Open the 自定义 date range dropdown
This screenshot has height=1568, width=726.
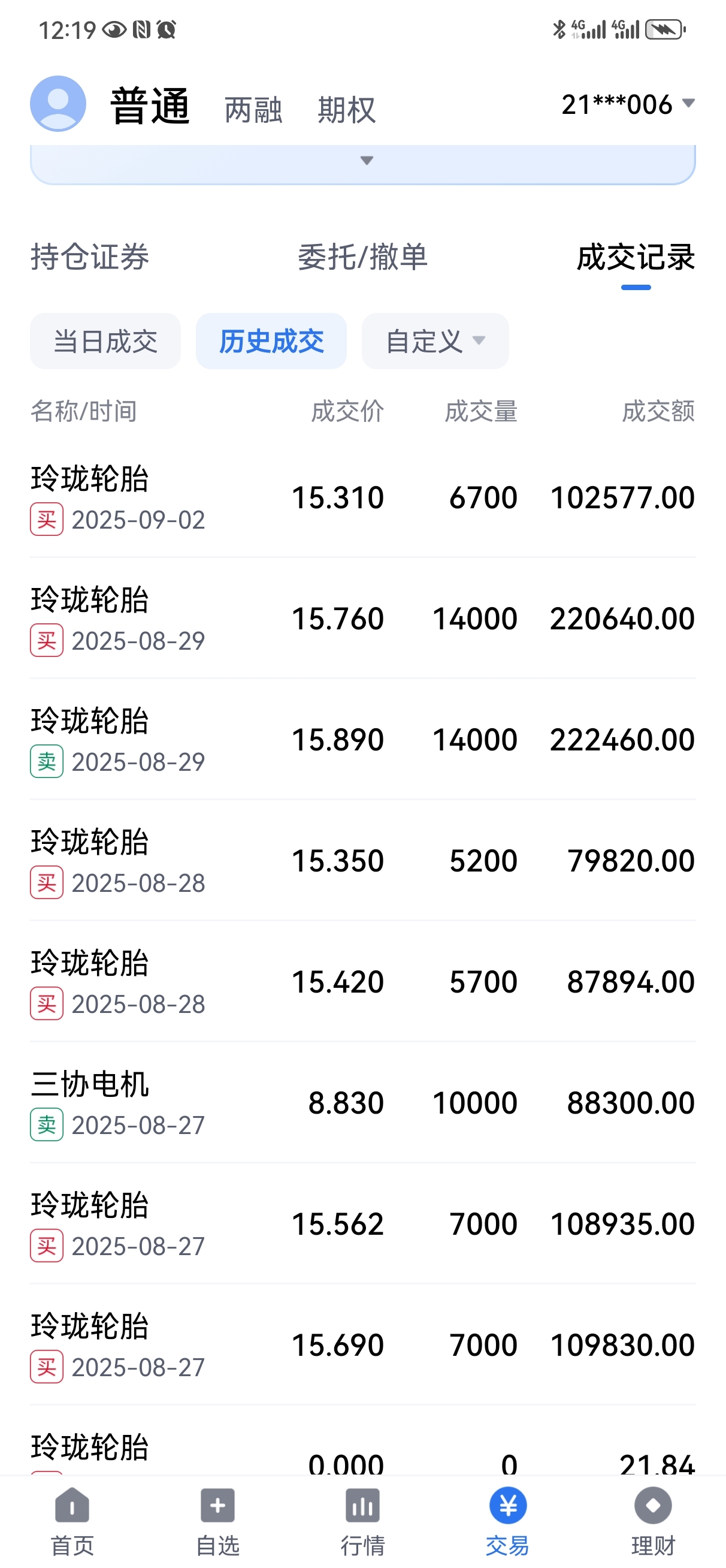[x=435, y=341]
